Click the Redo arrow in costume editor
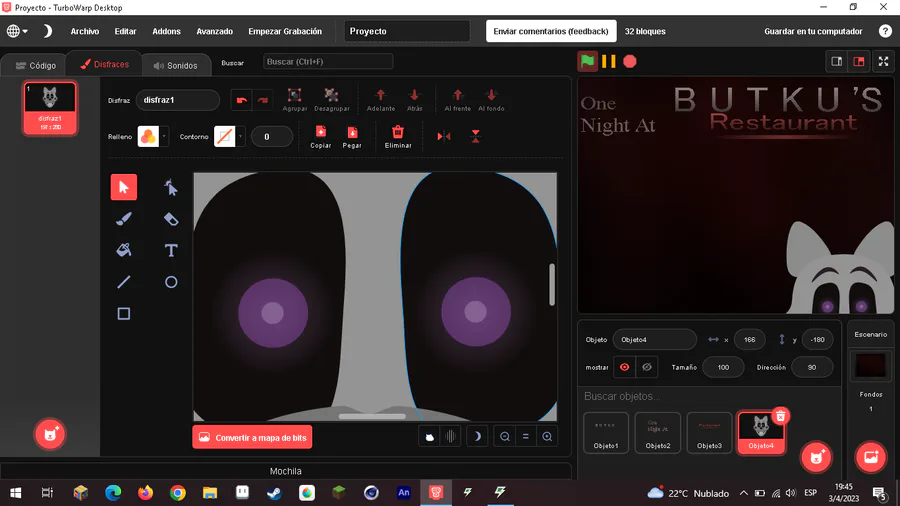 [263, 100]
